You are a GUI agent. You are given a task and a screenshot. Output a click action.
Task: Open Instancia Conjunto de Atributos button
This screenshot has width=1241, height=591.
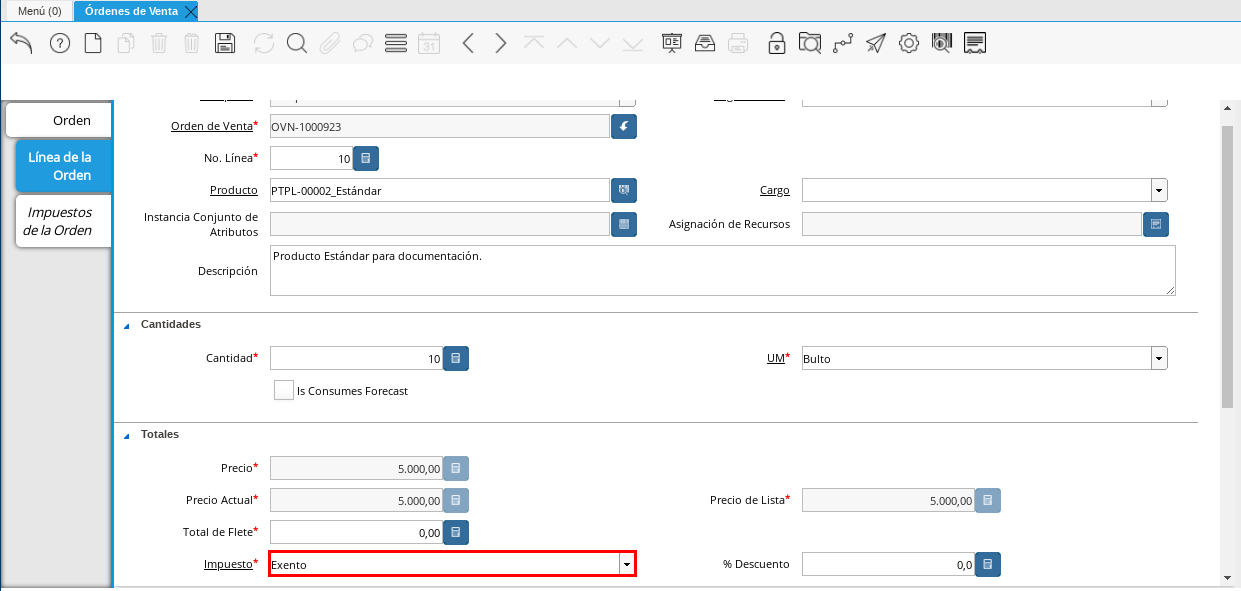[x=624, y=224]
